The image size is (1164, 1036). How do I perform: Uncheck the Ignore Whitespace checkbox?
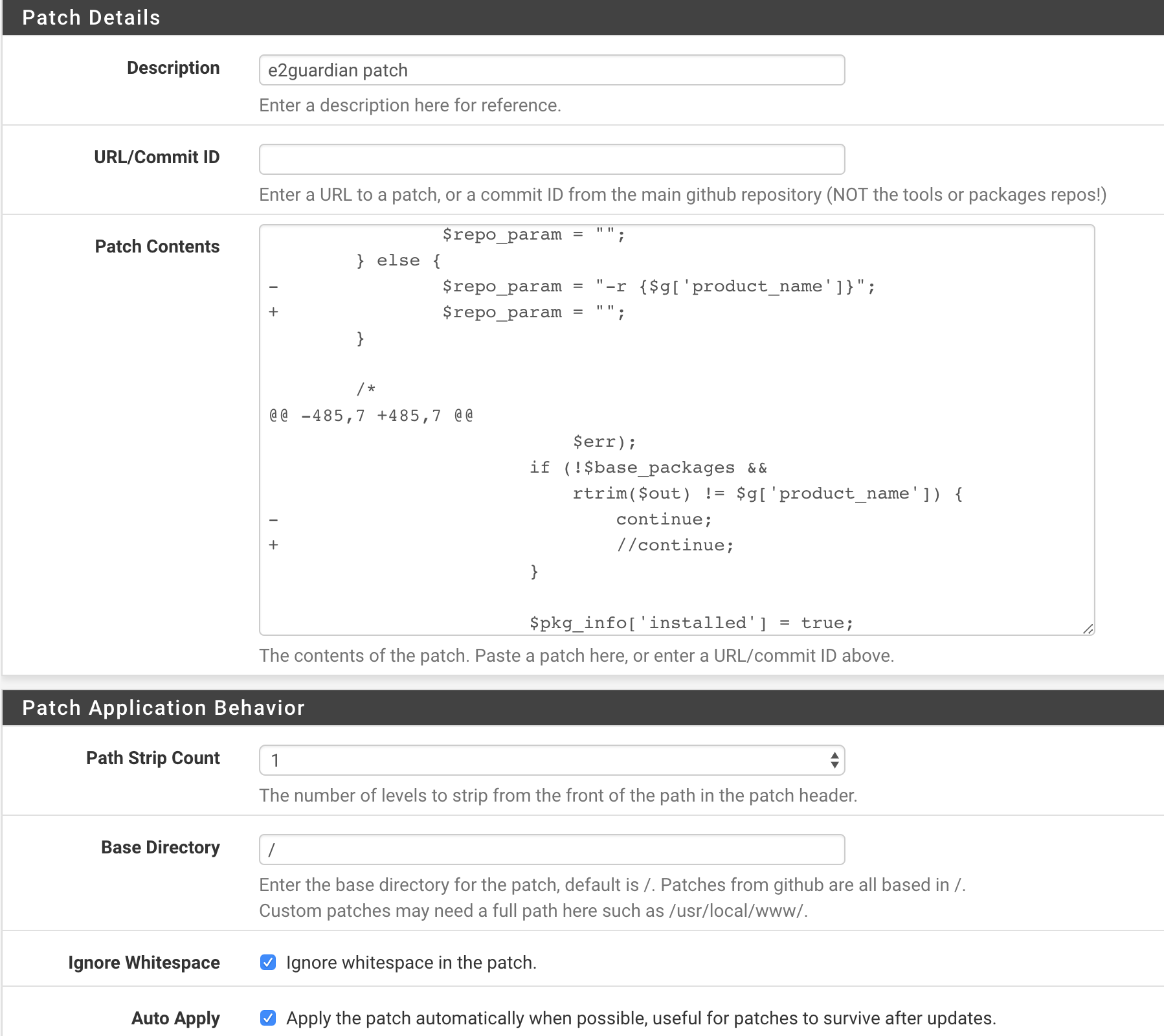pyautogui.click(x=267, y=962)
